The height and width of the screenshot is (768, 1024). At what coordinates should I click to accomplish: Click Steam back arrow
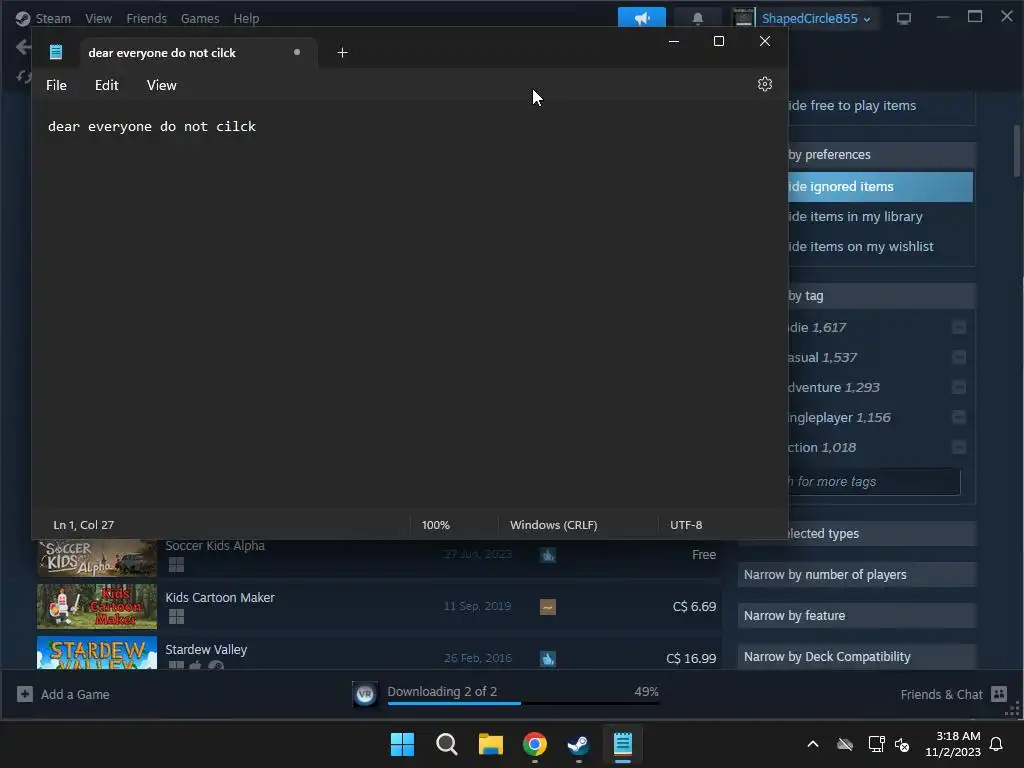click(x=24, y=47)
